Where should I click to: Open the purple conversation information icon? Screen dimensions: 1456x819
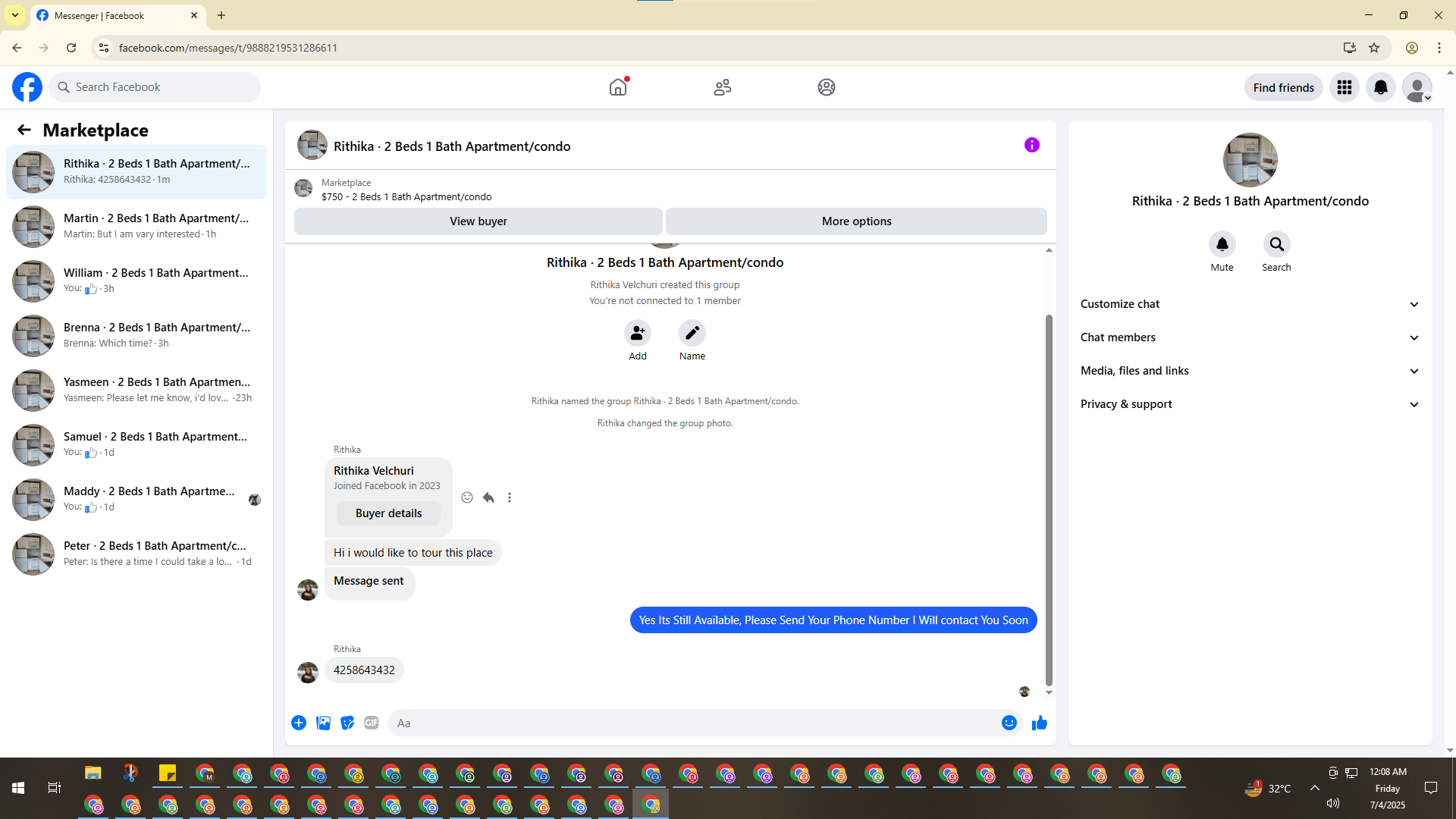(x=1031, y=145)
